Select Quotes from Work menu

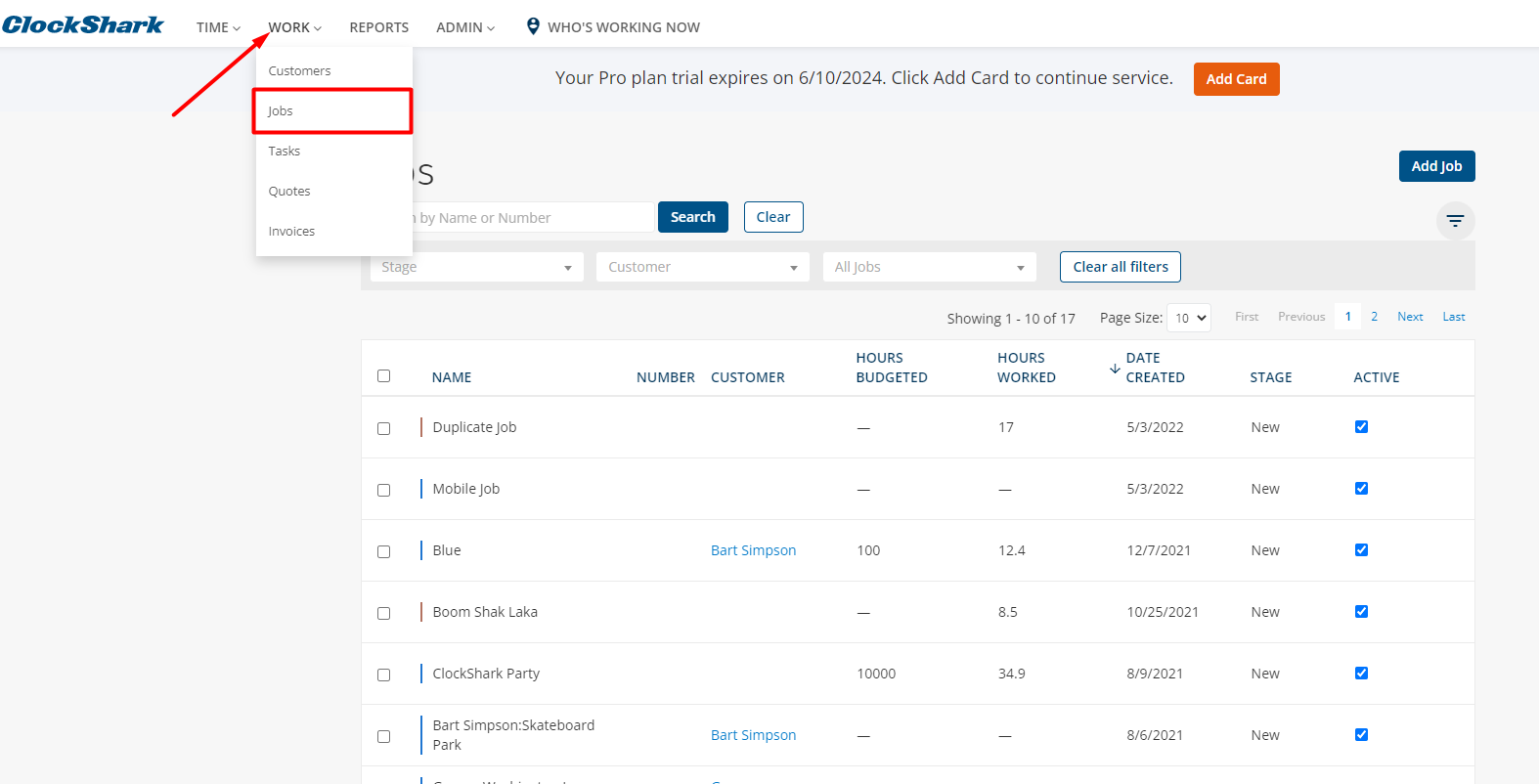[x=333, y=191]
